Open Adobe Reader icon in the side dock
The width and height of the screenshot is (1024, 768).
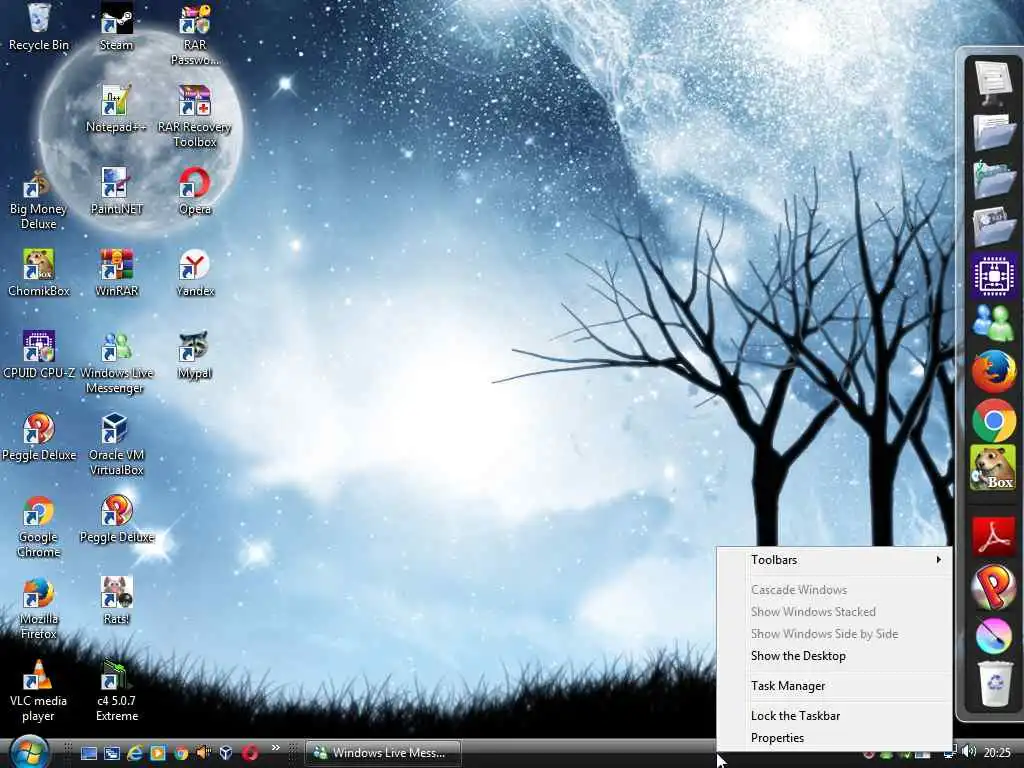point(993,537)
